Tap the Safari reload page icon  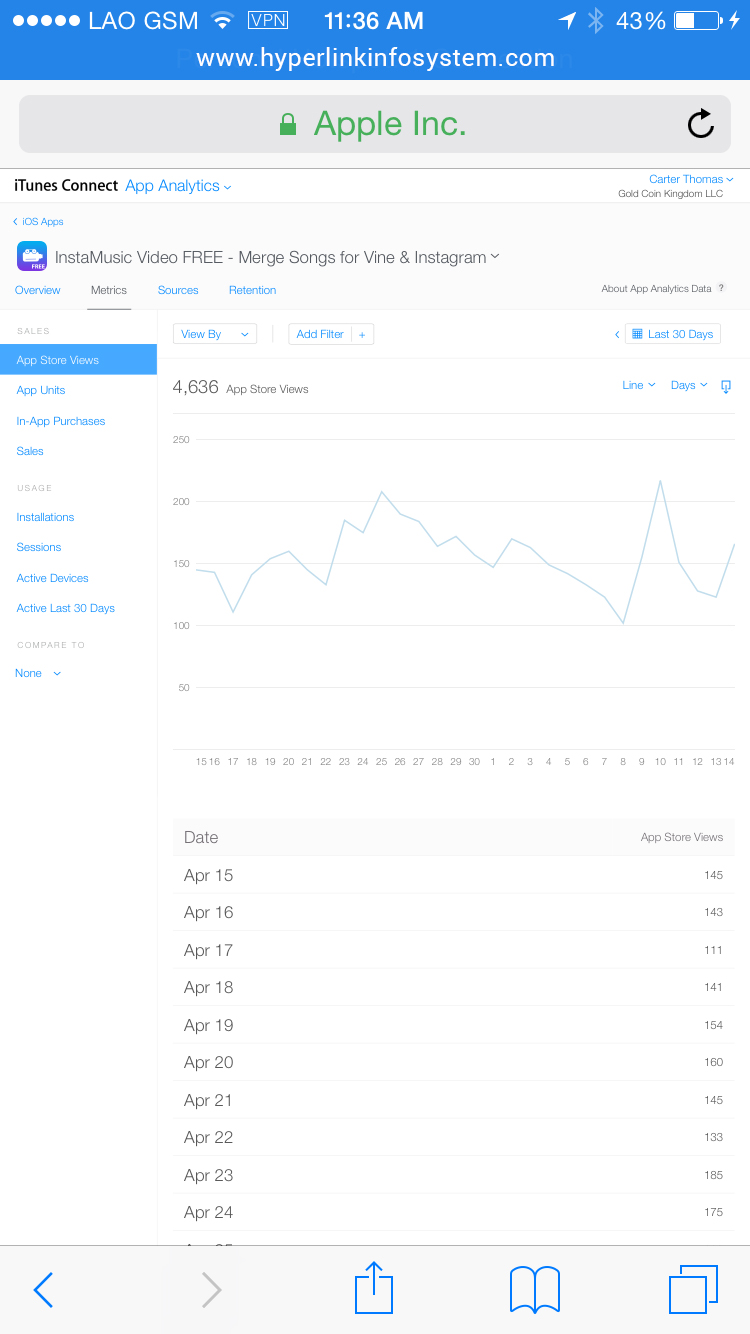(x=701, y=123)
